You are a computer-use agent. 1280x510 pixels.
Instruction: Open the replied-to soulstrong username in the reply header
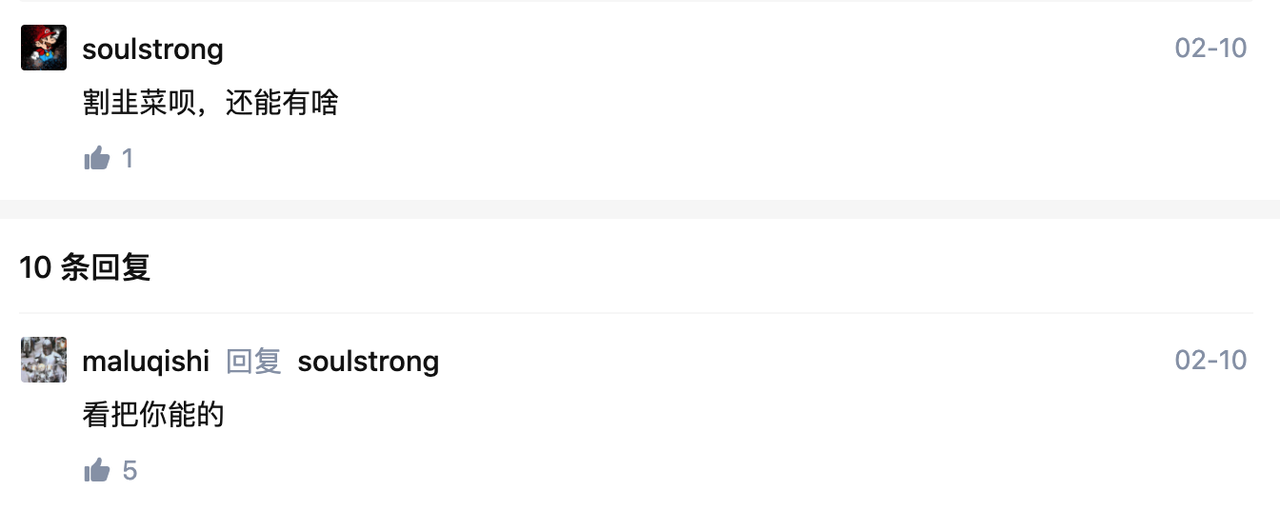[368, 361]
